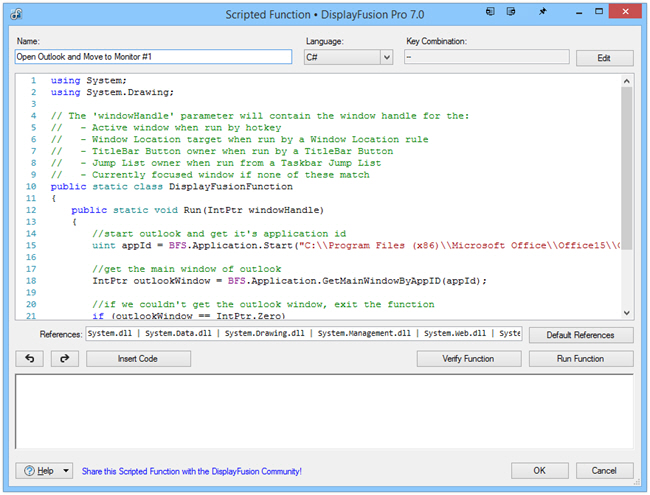Click the References text field
The image size is (650, 495).
pyautogui.click(x=304, y=334)
